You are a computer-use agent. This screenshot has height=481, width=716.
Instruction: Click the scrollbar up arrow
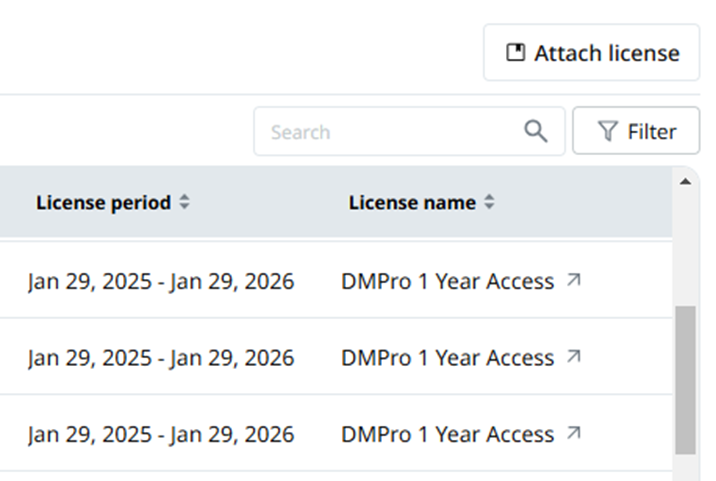(685, 182)
